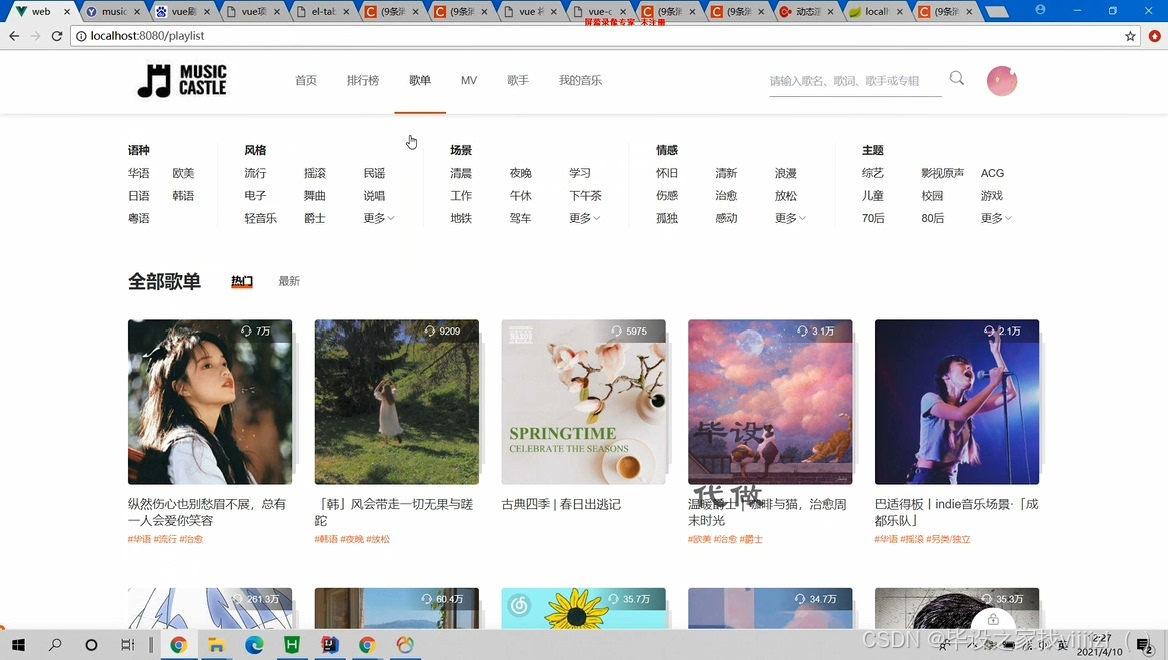The image size is (1168, 660).
Task: Open Chrome profile icon in title bar
Action: [1040, 10]
